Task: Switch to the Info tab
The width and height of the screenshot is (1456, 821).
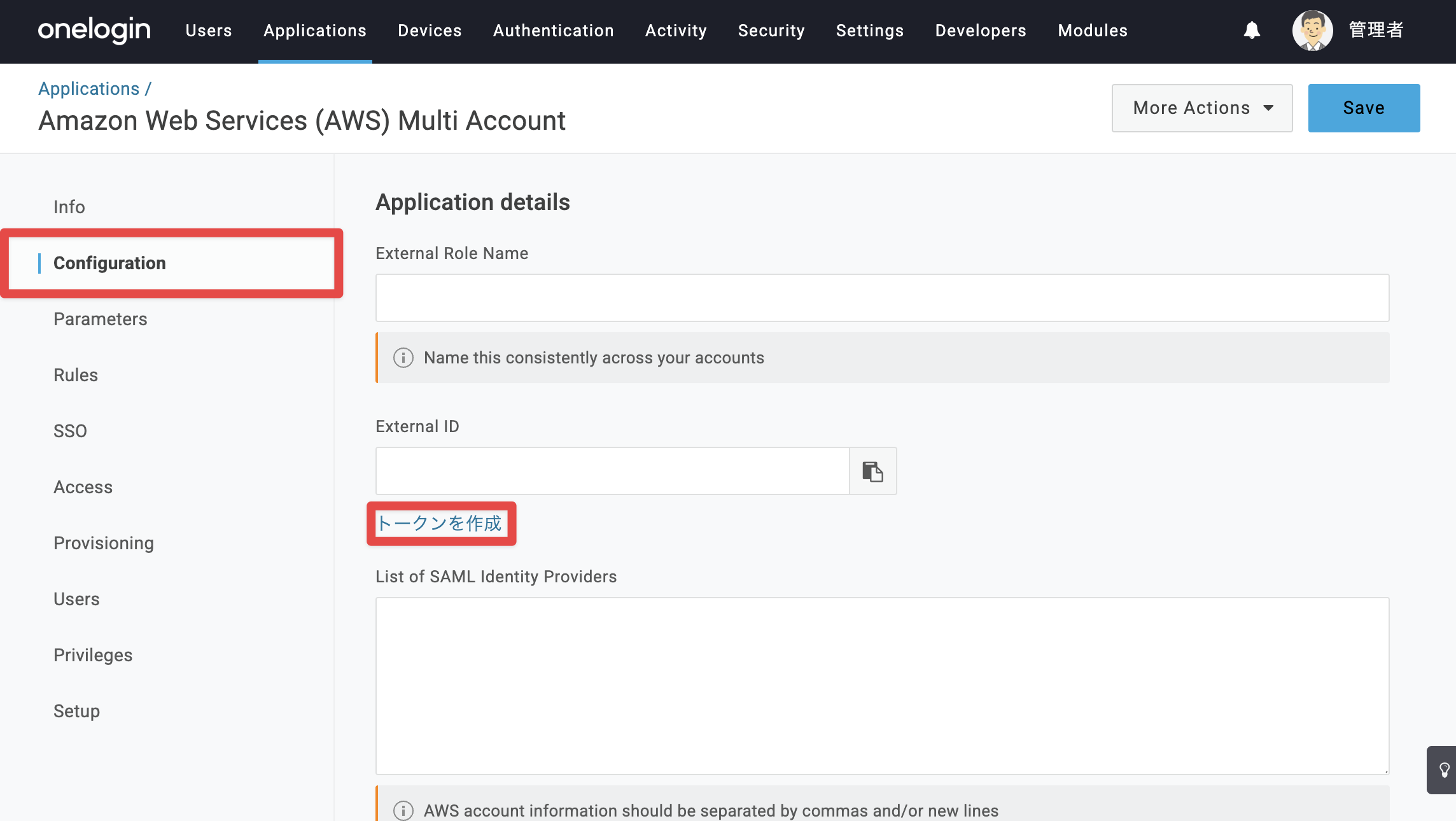Action: [x=69, y=207]
